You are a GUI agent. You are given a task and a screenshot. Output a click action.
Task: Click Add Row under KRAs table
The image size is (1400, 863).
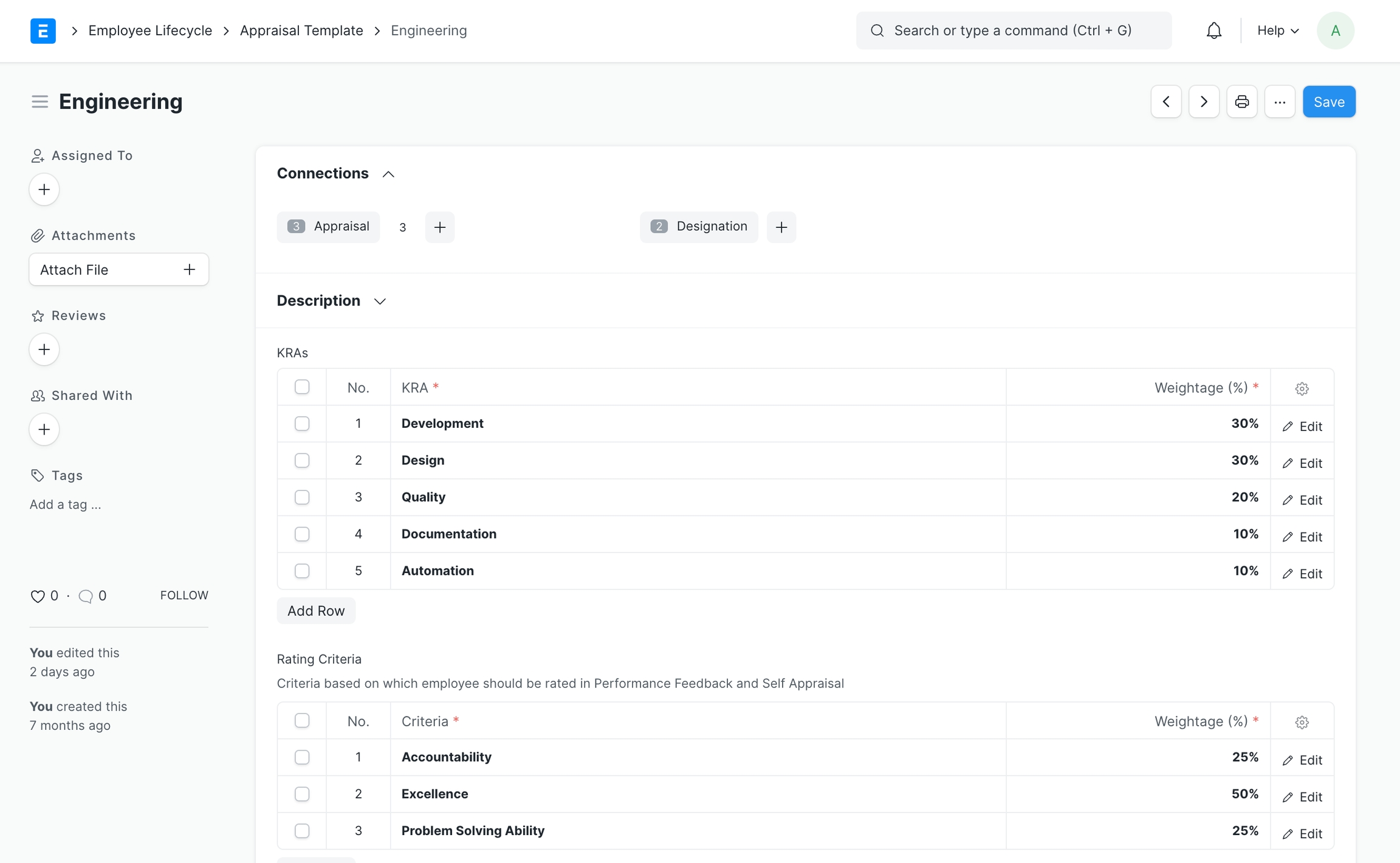point(316,611)
